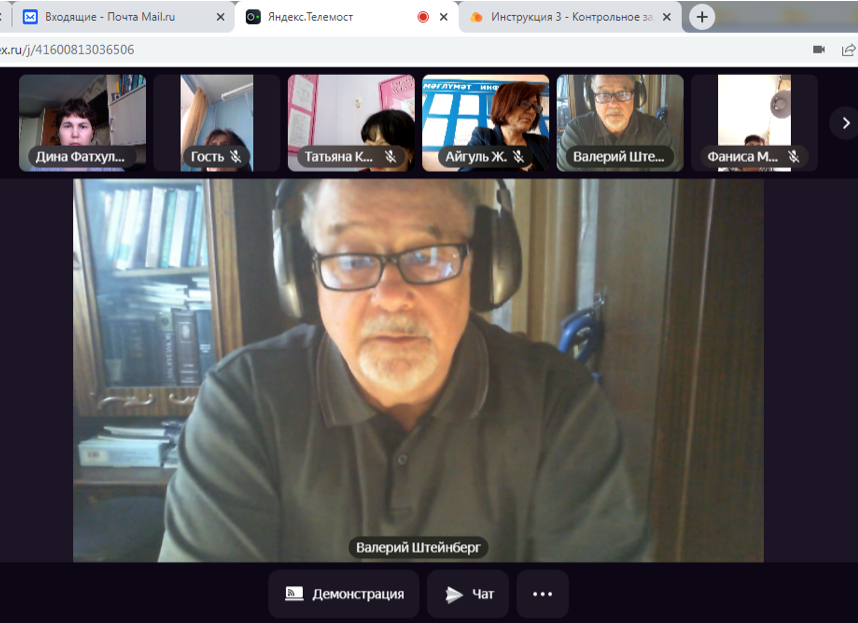Click the camera icon in the address bar
858x623 pixels.
click(819, 49)
